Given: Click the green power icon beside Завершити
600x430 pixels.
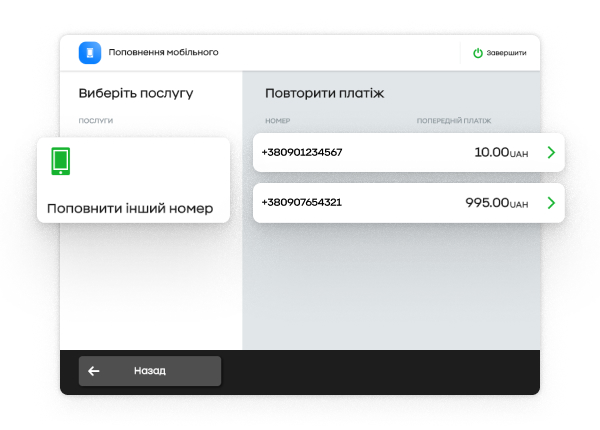Looking at the screenshot, I should tap(478, 53).
